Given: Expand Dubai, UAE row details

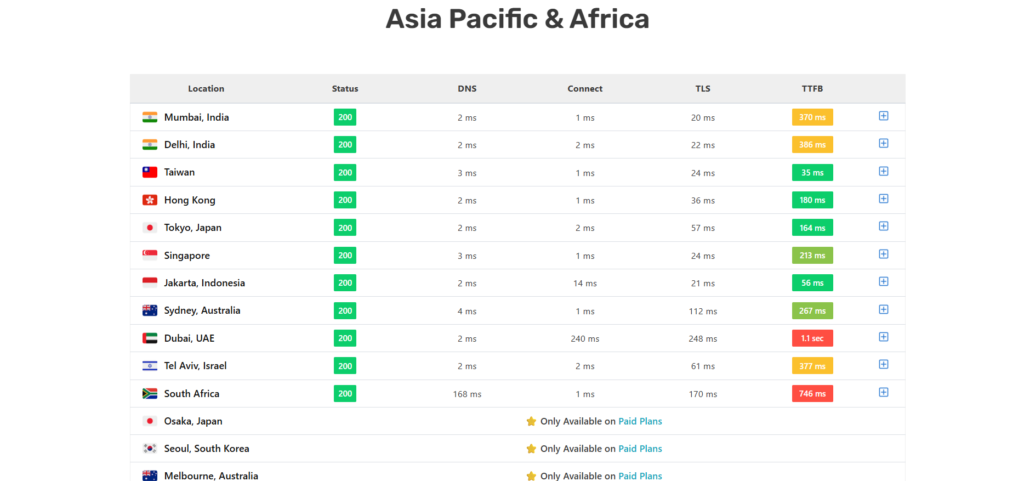Looking at the screenshot, I should 883,337.
